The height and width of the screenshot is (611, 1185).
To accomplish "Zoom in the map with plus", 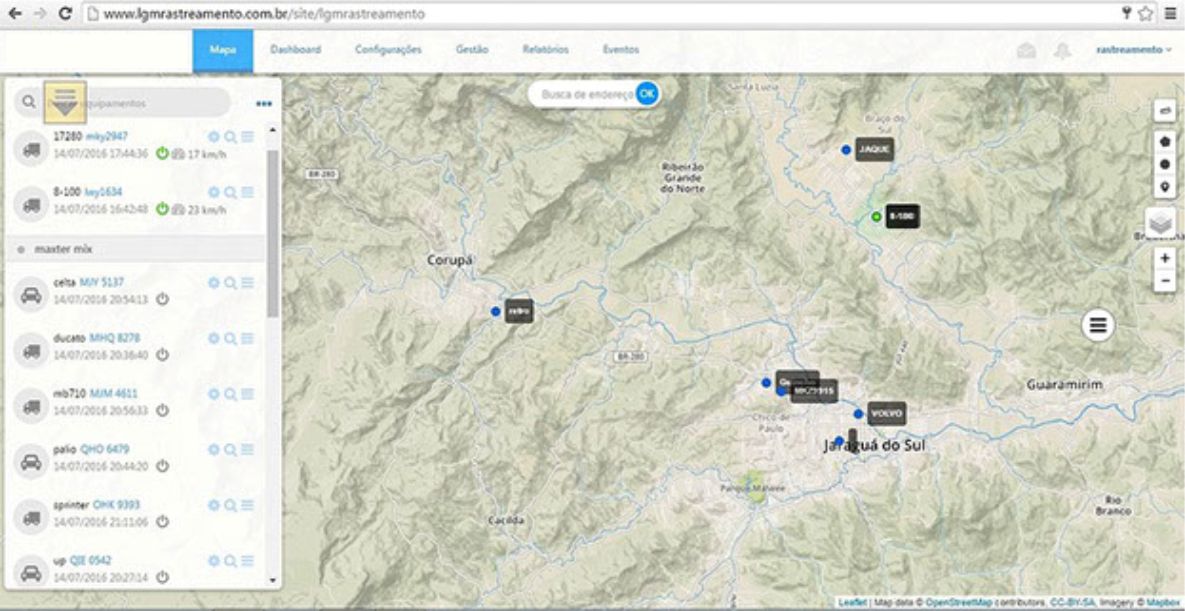I will pos(1164,258).
